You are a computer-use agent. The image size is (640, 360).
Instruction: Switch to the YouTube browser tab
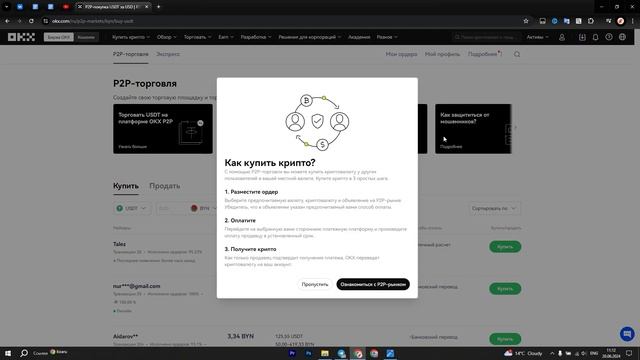pos(66,7)
